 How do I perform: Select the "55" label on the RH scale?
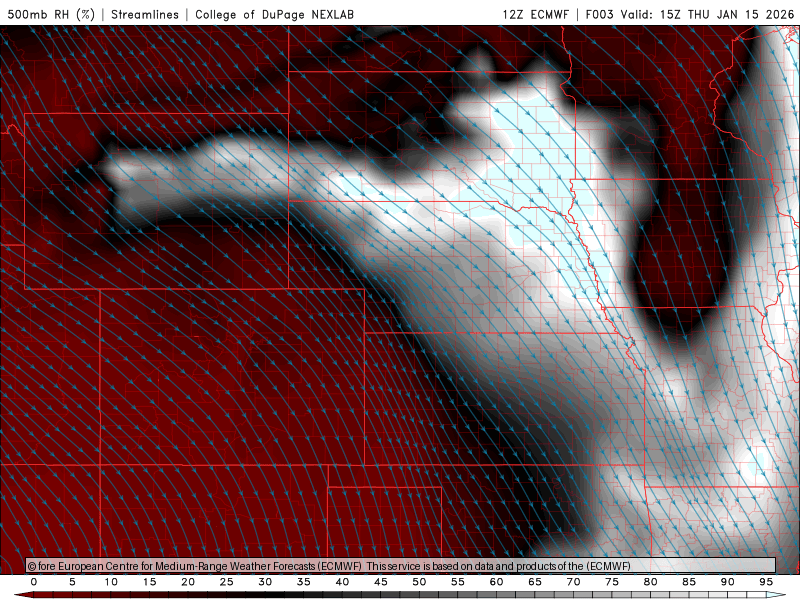(x=458, y=582)
